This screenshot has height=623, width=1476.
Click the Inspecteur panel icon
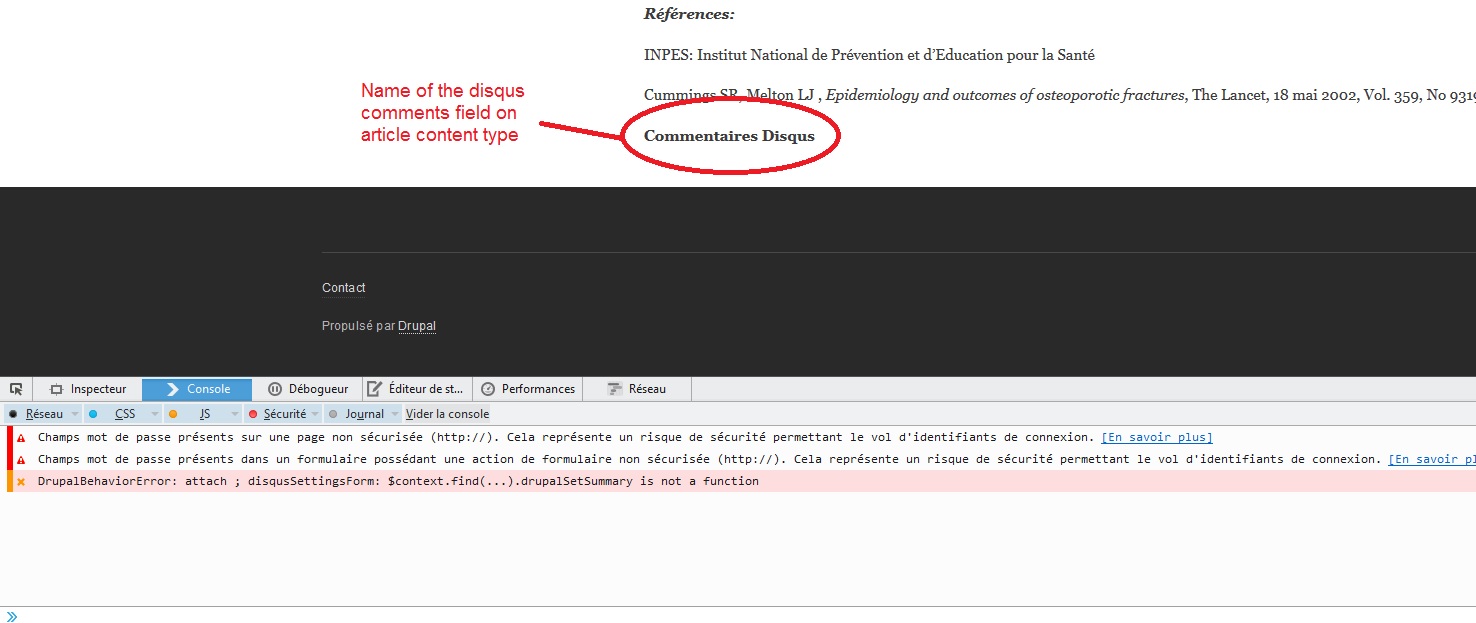57,388
